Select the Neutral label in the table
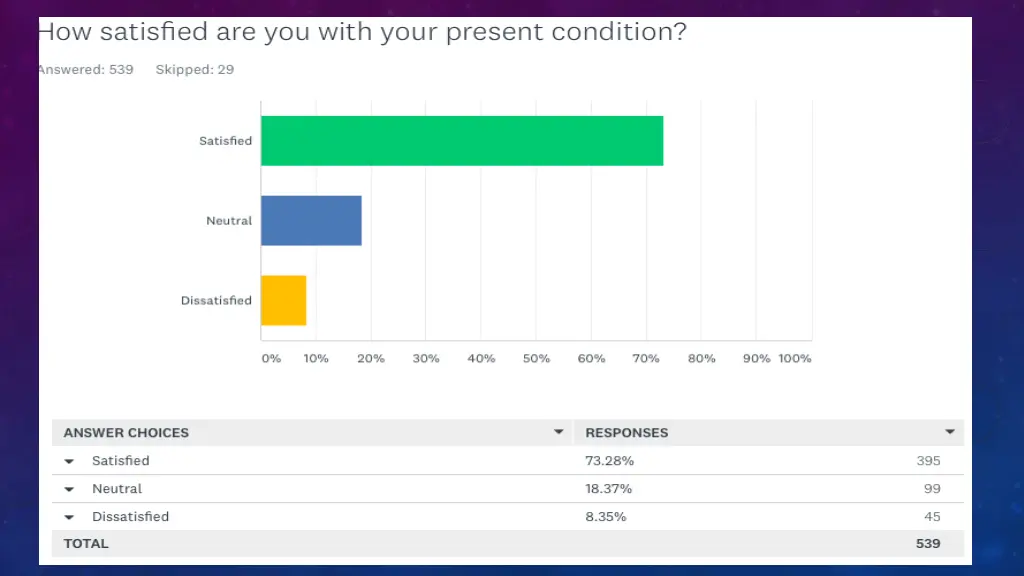 [117, 488]
